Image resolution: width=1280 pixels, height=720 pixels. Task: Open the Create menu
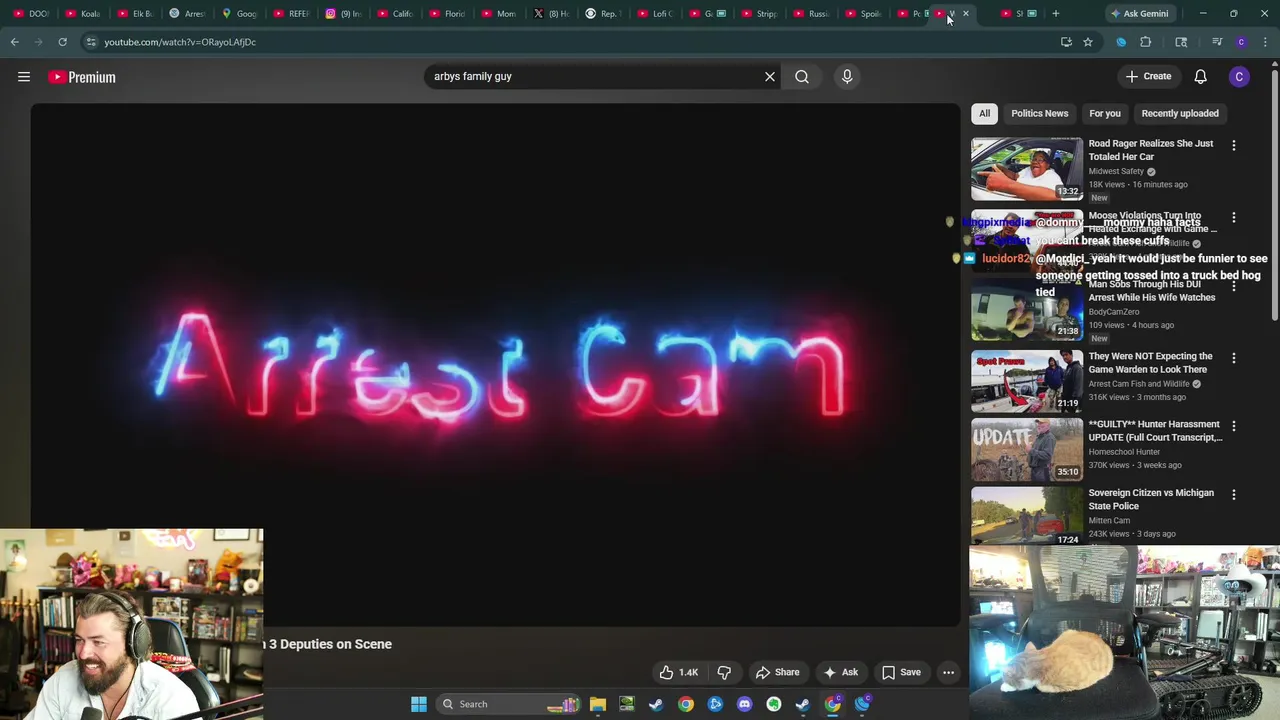1148,77
